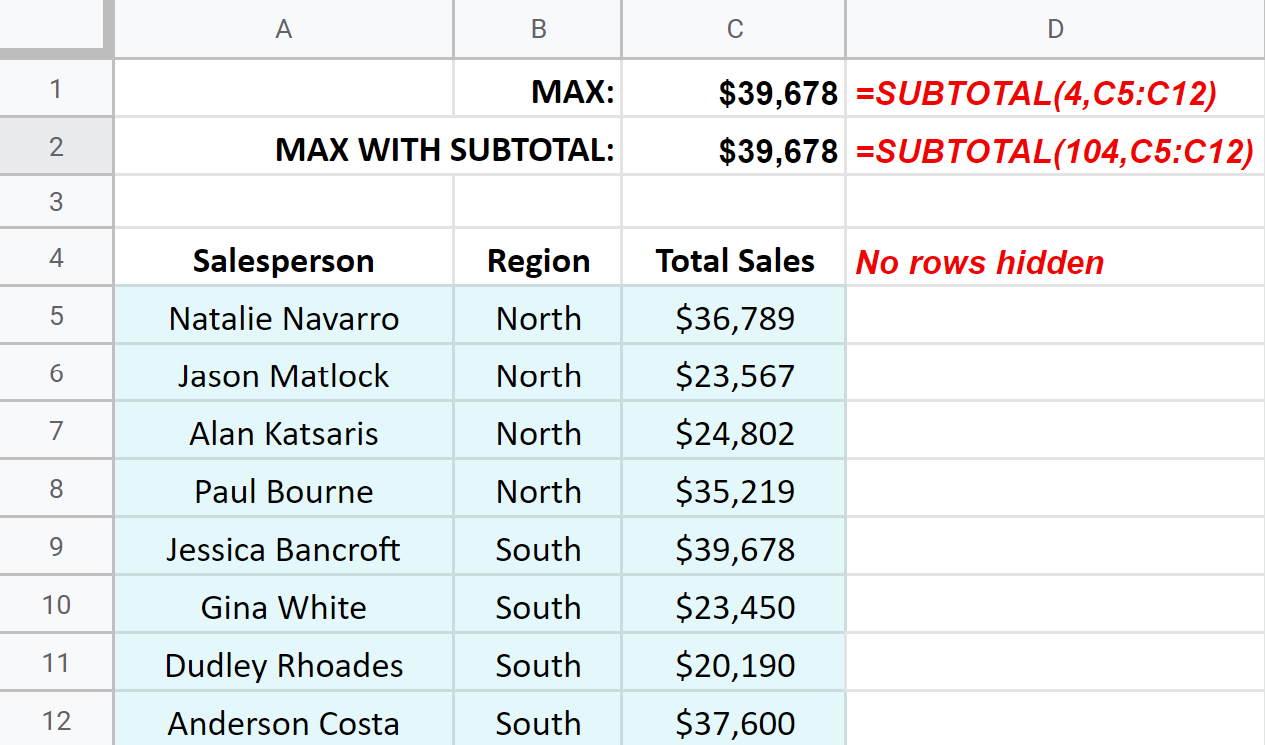
Task: Select row 3 header
Action: (56, 201)
